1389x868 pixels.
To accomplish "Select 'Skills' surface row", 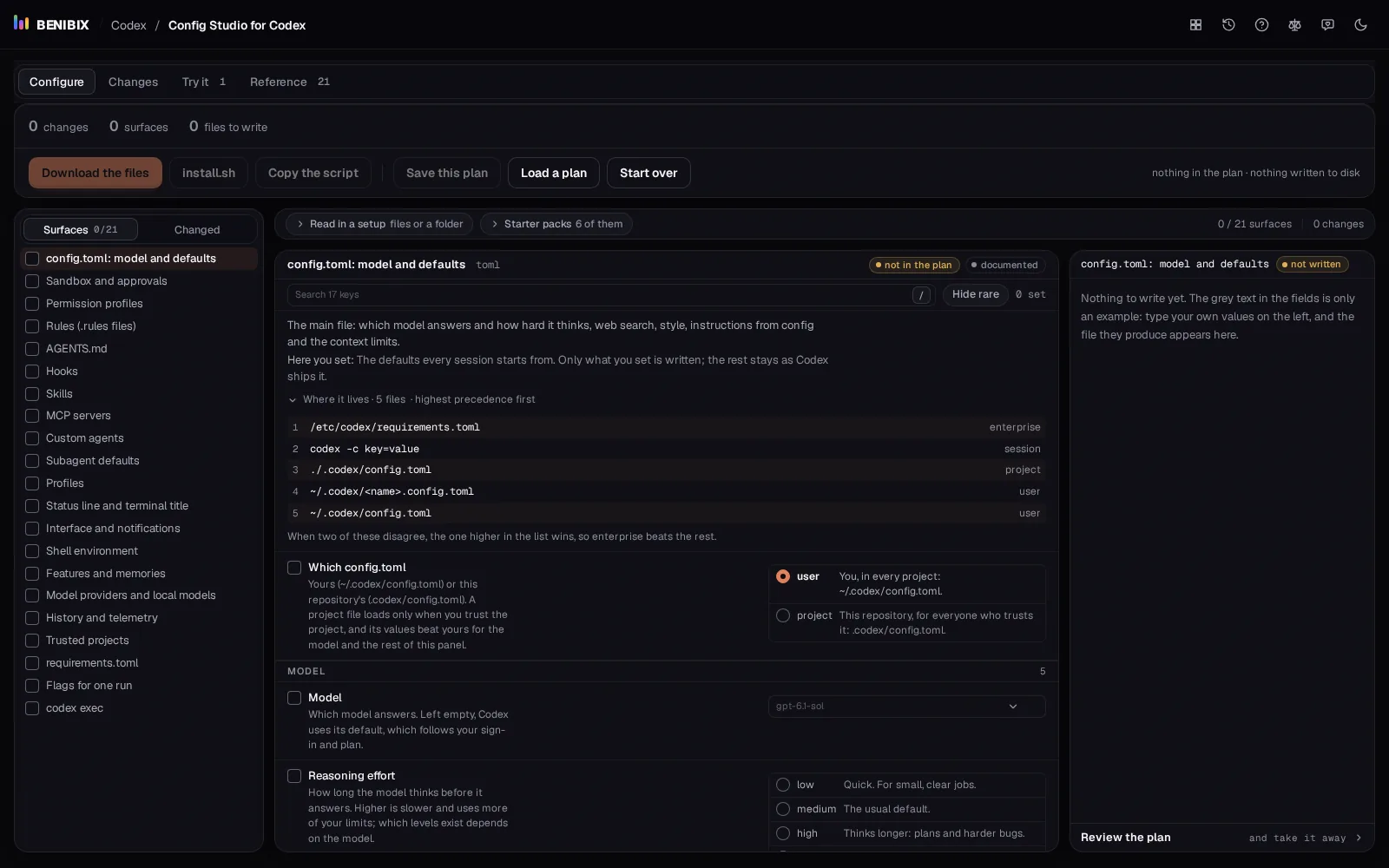I will (139, 394).
